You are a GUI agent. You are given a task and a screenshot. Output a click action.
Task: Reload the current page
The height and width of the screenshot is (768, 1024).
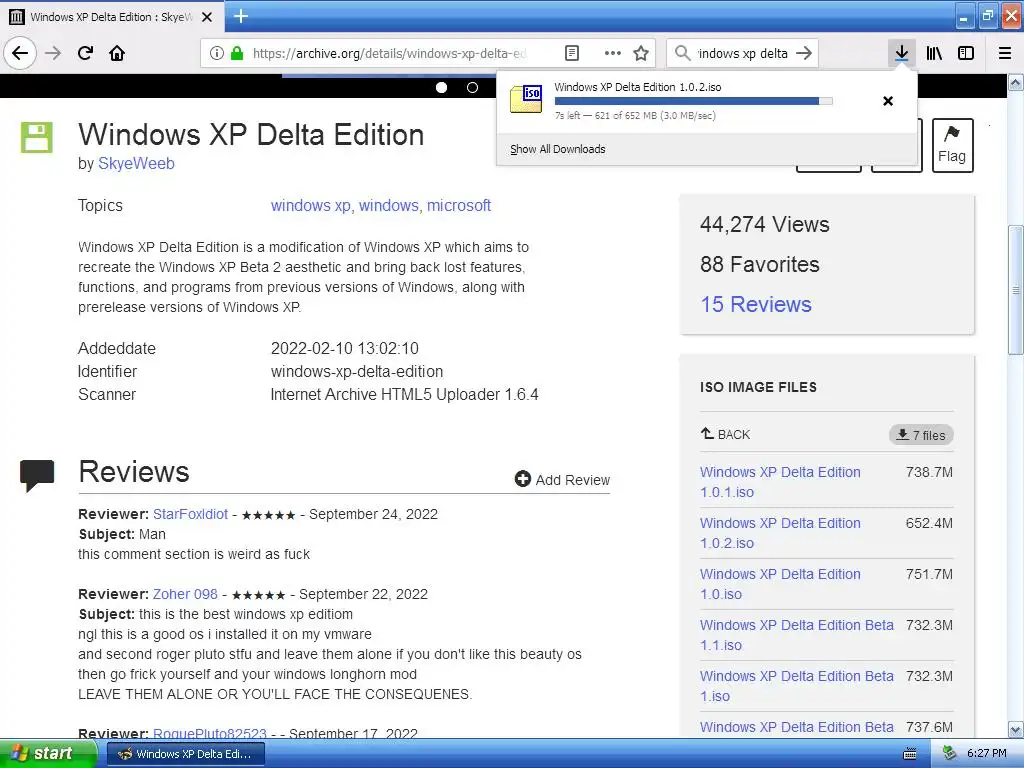tap(85, 53)
